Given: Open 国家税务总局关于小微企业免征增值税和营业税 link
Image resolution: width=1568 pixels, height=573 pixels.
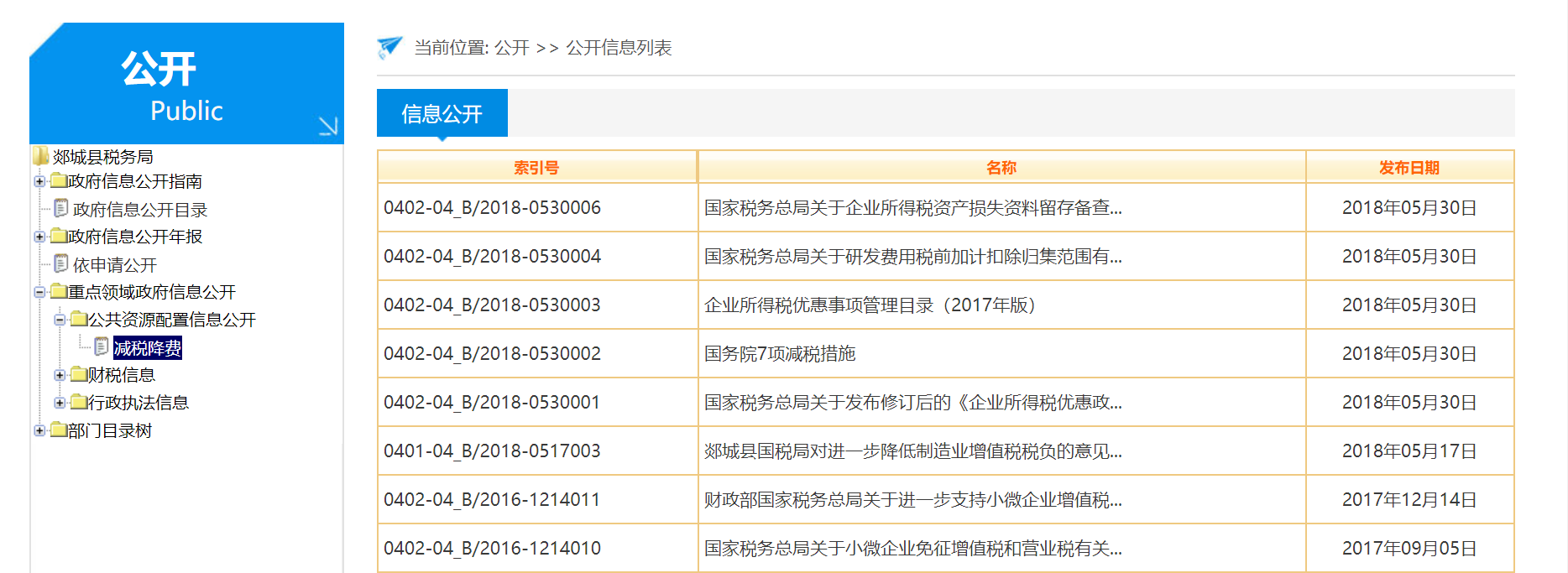Looking at the screenshot, I should (x=913, y=548).
